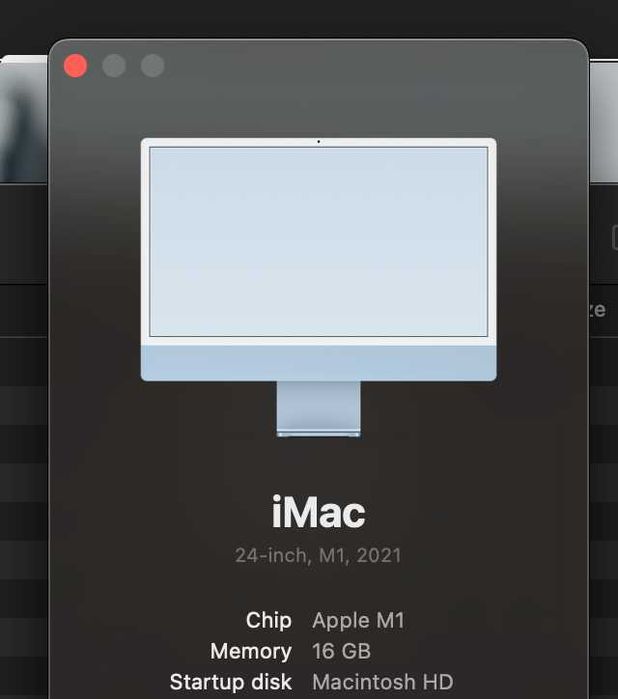Click the "24-inch, M1, 2021" subtitle
This screenshot has width=618, height=699.
318,555
